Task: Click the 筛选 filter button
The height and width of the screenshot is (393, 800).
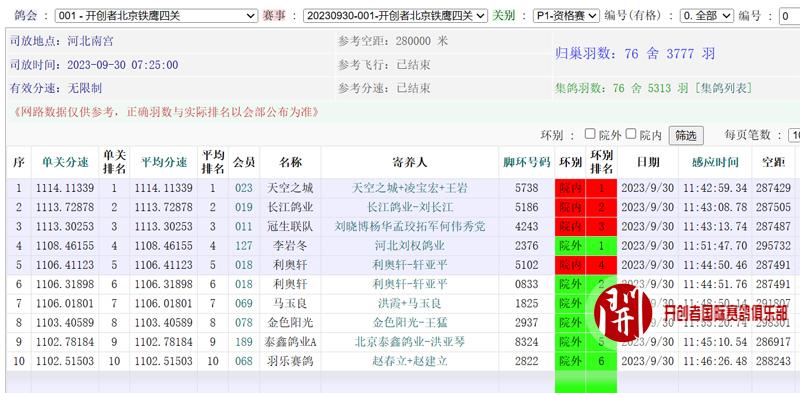Action: [686, 136]
